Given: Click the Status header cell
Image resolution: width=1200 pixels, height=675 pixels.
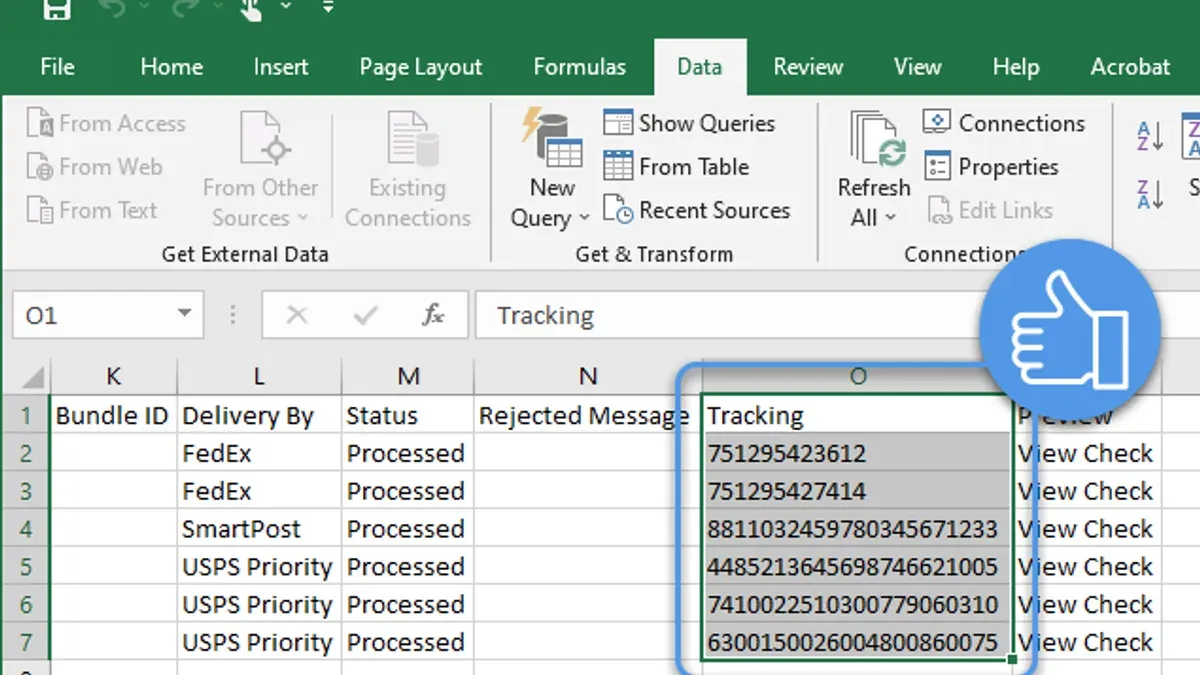Looking at the screenshot, I should click(408, 416).
